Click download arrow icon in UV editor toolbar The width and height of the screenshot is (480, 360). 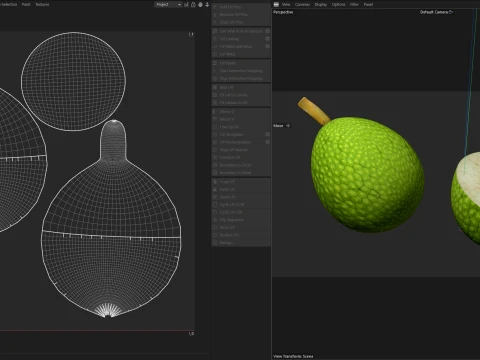(207, 5)
